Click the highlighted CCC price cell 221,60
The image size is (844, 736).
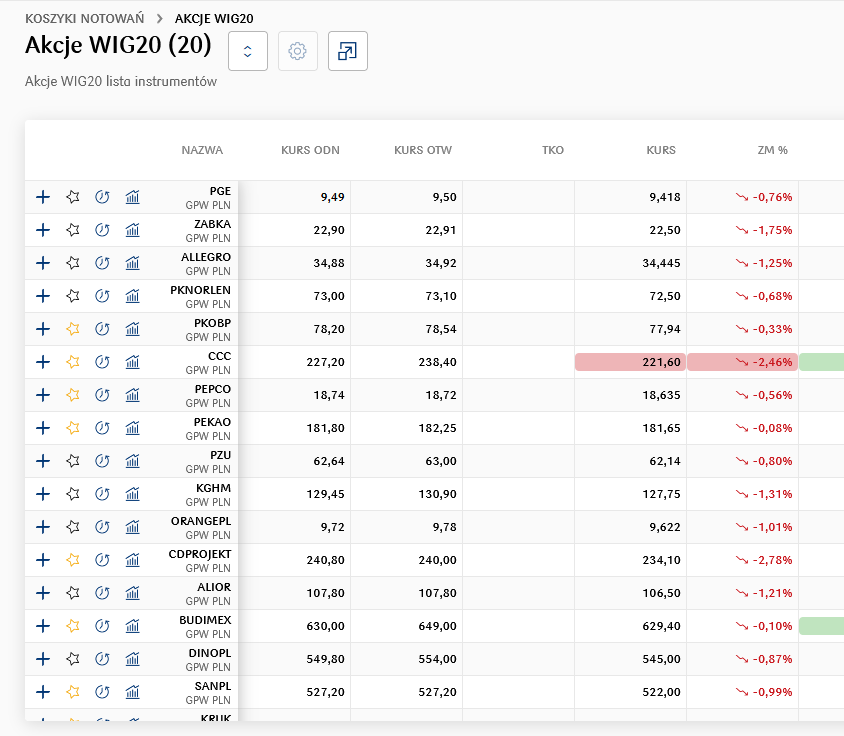click(630, 362)
